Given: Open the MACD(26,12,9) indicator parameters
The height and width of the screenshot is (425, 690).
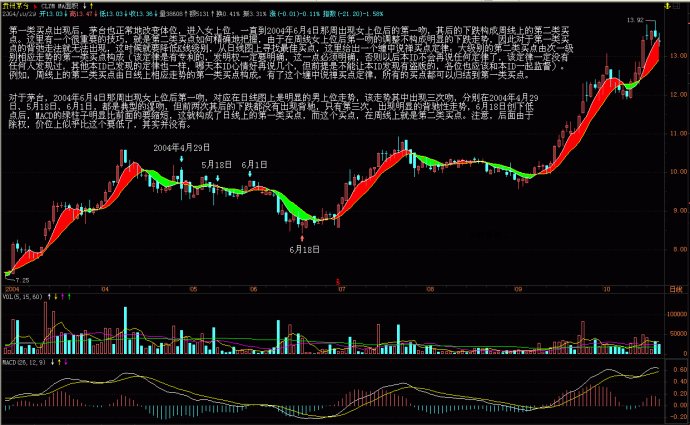Looking at the screenshot, I should [x=24, y=363].
